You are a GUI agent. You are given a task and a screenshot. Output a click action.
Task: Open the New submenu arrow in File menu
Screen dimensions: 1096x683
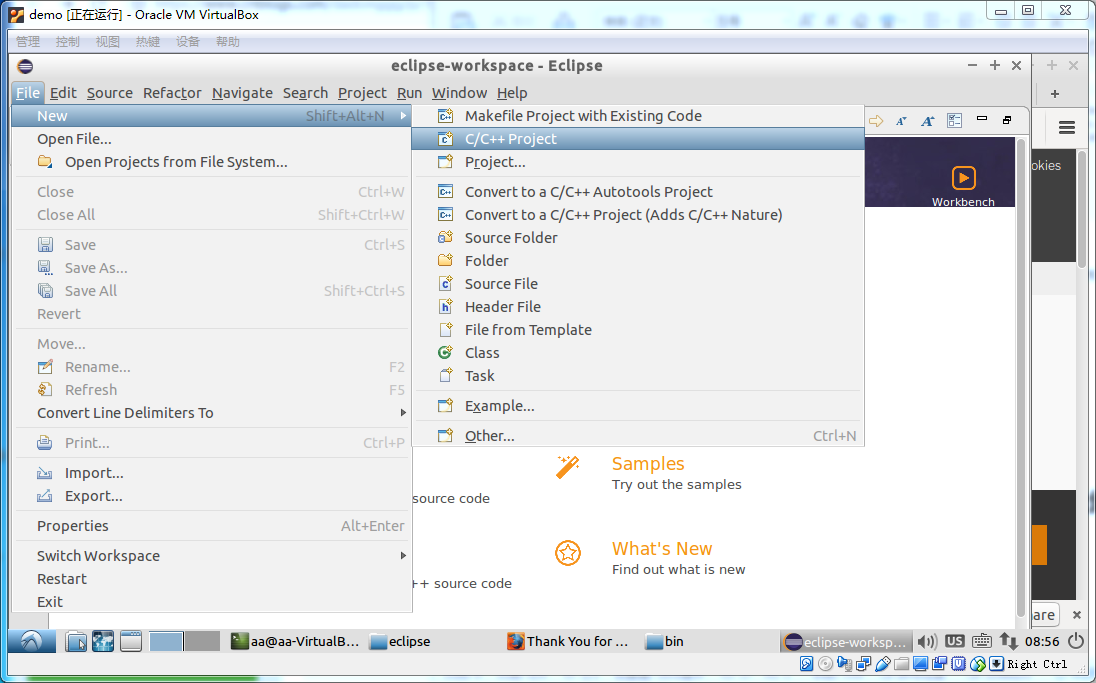click(x=404, y=115)
